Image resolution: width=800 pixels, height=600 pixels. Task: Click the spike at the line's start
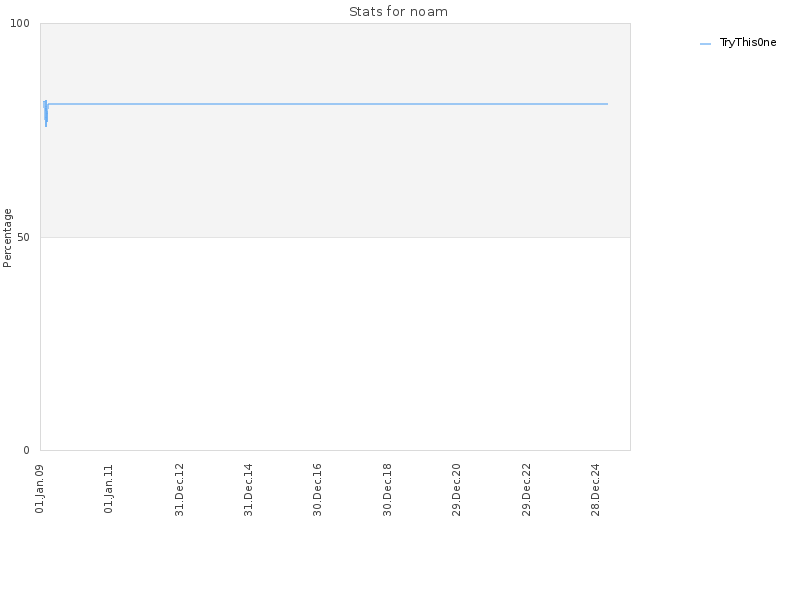pyautogui.click(x=45, y=113)
